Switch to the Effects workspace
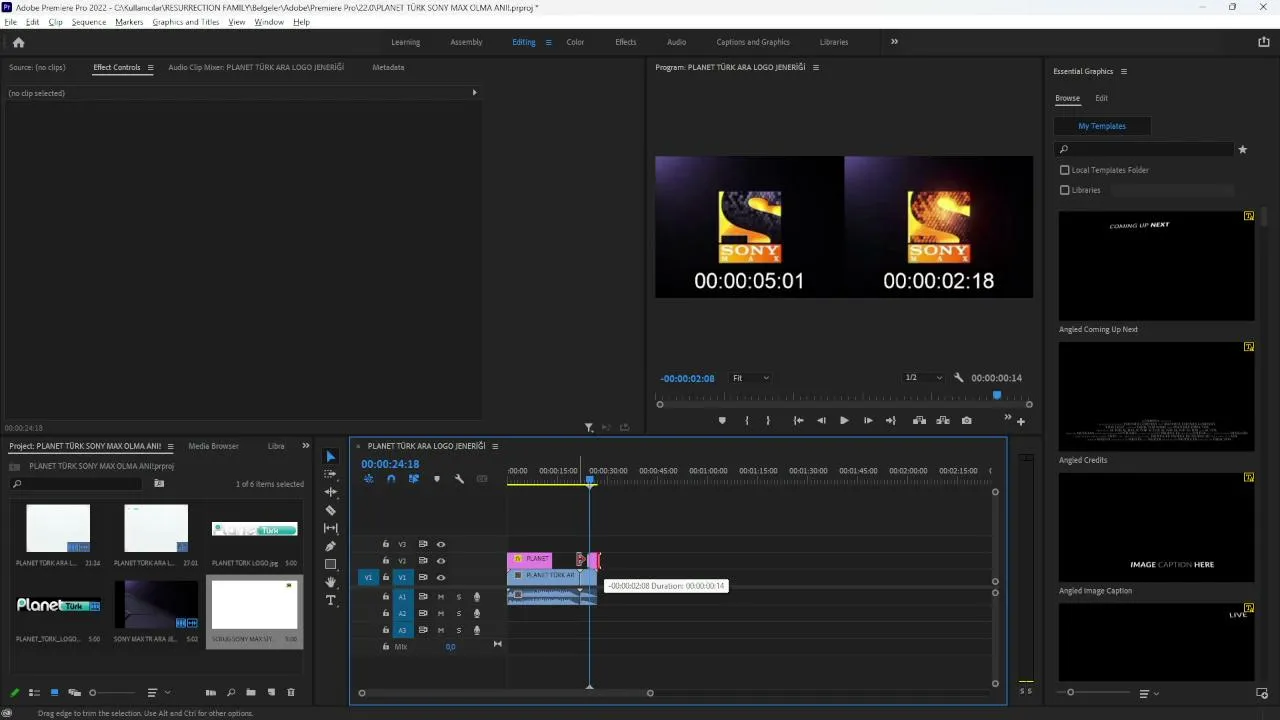This screenshot has height=720, width=1280. [x=626, y=42]
